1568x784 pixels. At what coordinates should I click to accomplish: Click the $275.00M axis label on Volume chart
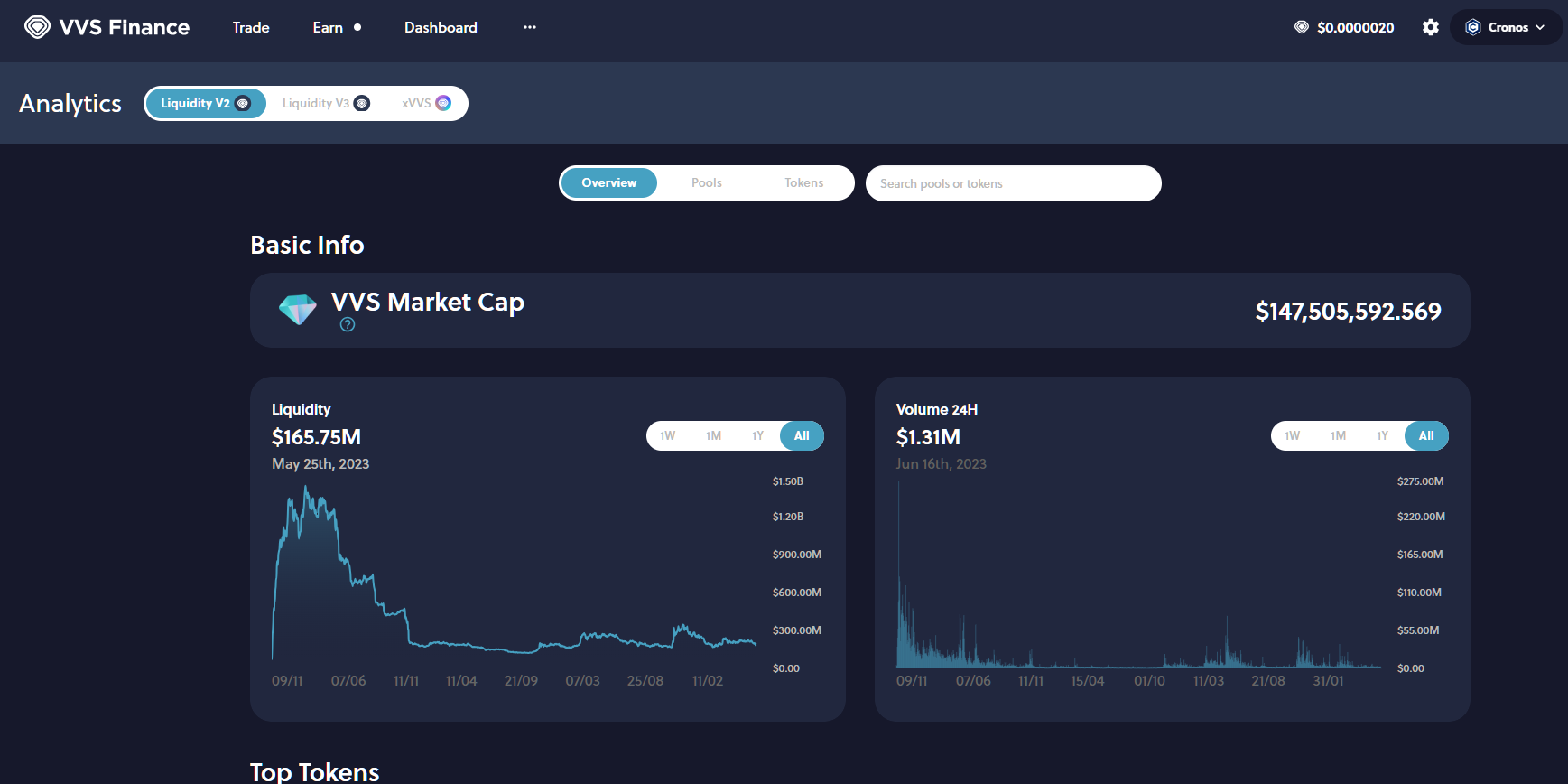coord(1420,481)
